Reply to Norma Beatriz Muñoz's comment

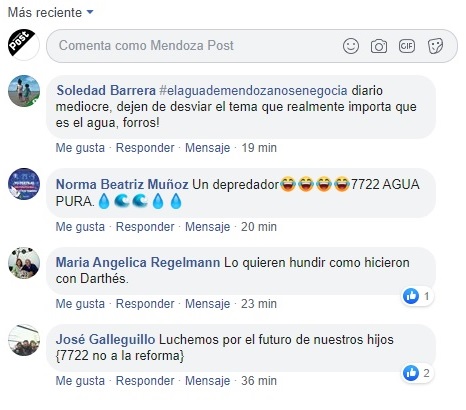click(145, 227)
